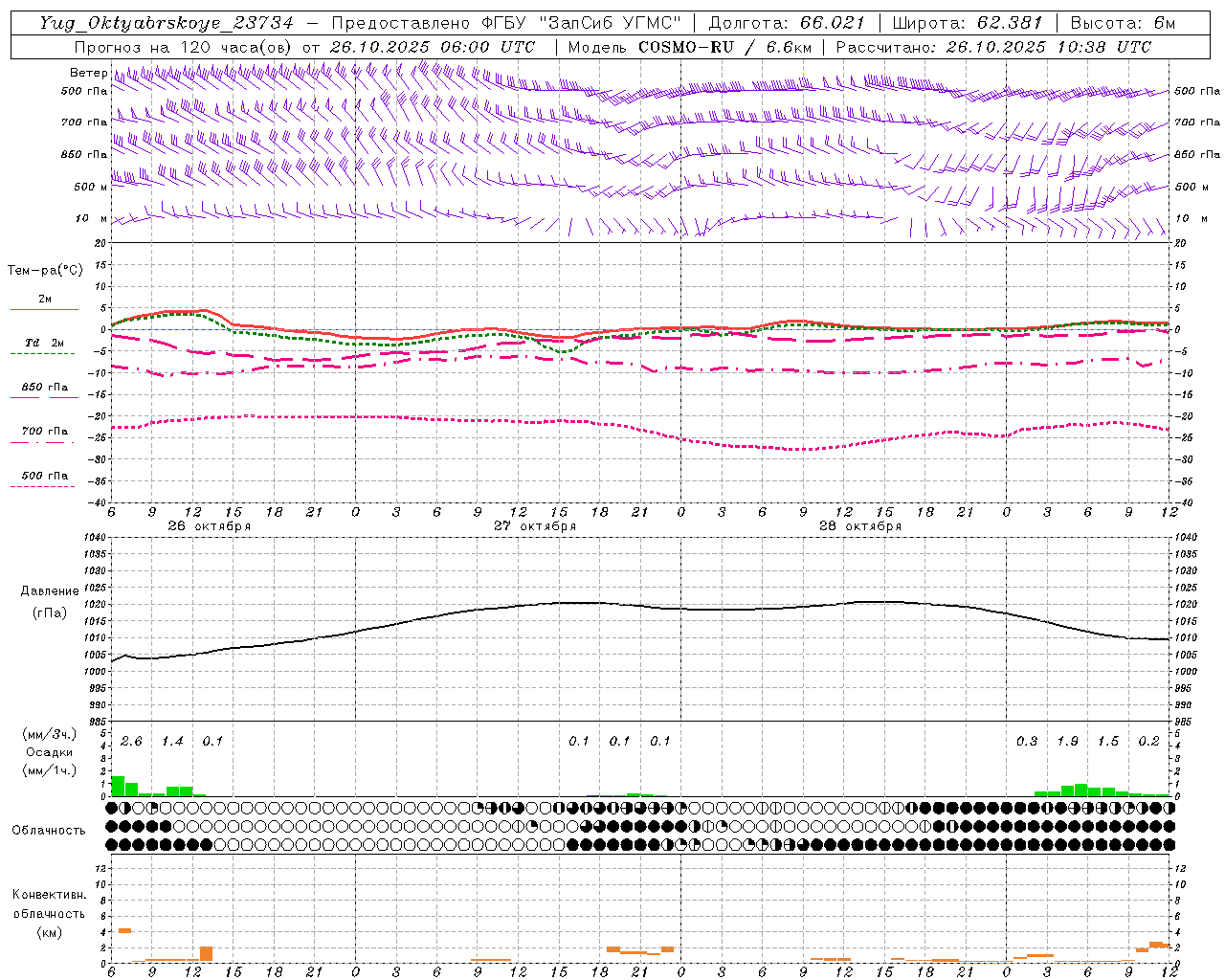The width and height of the screenshot is (1225, 980).
Task: Click the longitude value Долгота: 66.021
Action: point(787,24)
